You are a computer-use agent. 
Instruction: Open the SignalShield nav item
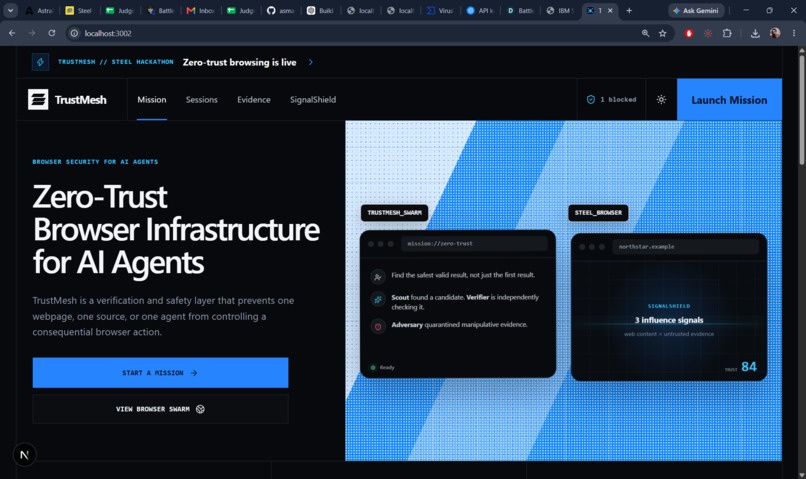pyautogui.click(x=313, y=100)
